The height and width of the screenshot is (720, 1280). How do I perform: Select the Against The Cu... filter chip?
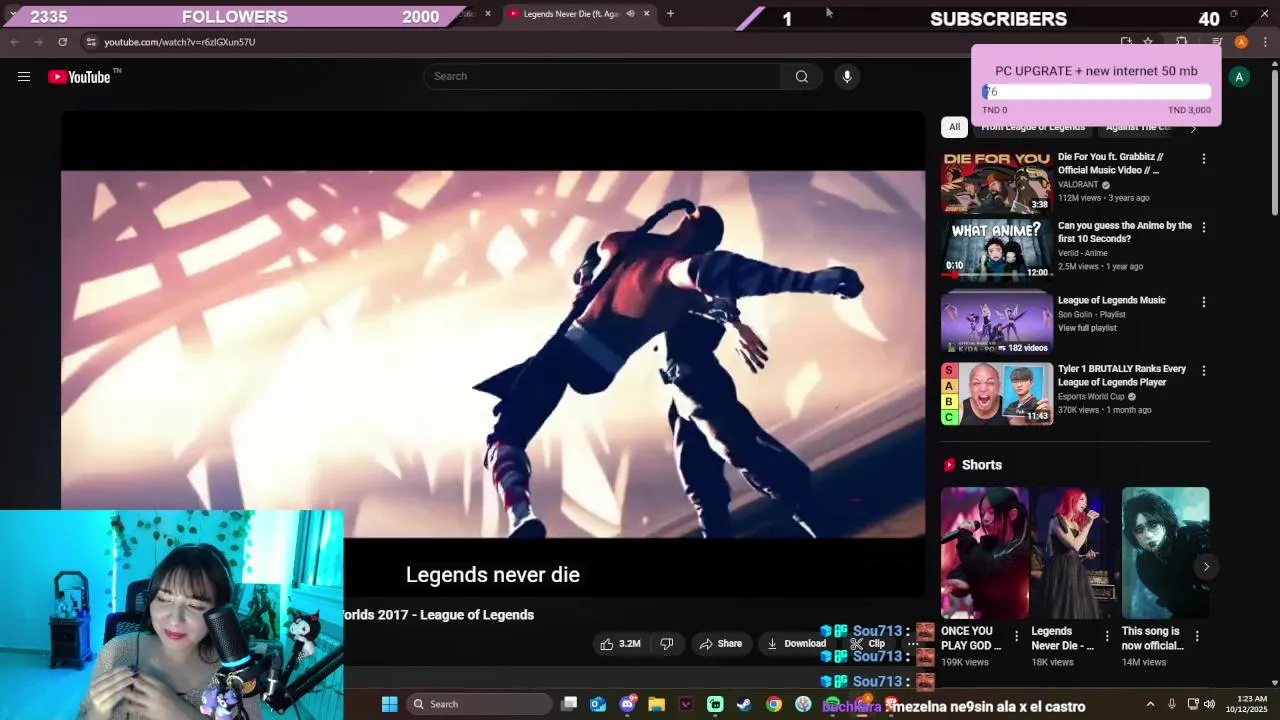1138,127
